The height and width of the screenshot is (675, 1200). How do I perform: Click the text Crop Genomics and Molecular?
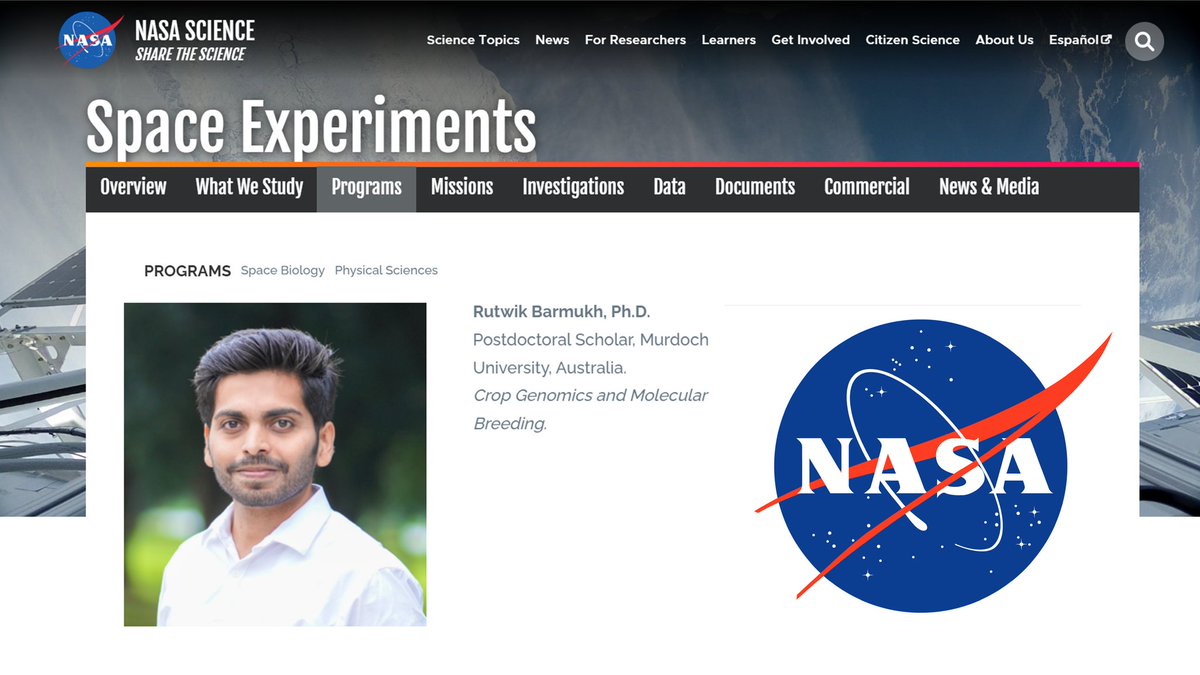pos(590,395)
